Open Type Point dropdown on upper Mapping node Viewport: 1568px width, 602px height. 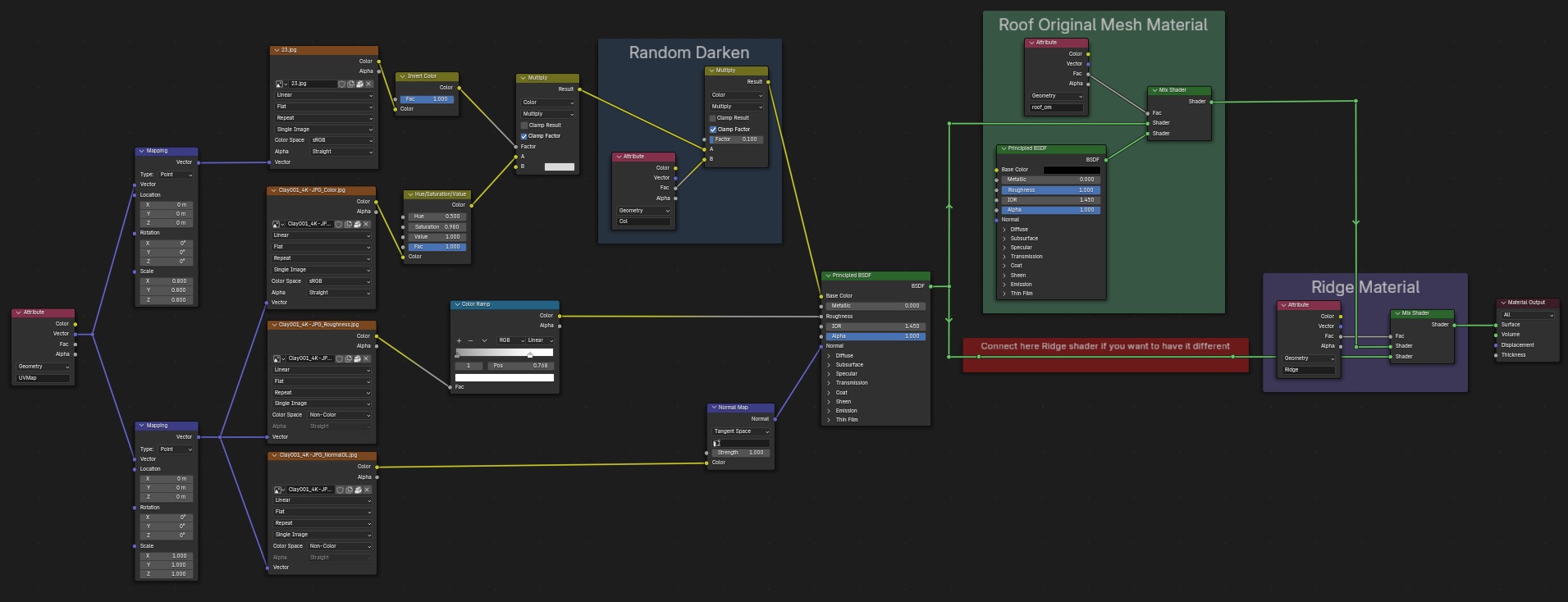pyautogui.click(x=176, y=175)
